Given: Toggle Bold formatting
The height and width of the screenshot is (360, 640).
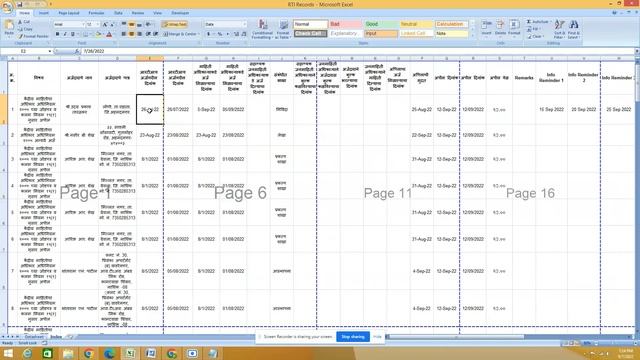Looking at the screenshot, I should tap(58, 34).
